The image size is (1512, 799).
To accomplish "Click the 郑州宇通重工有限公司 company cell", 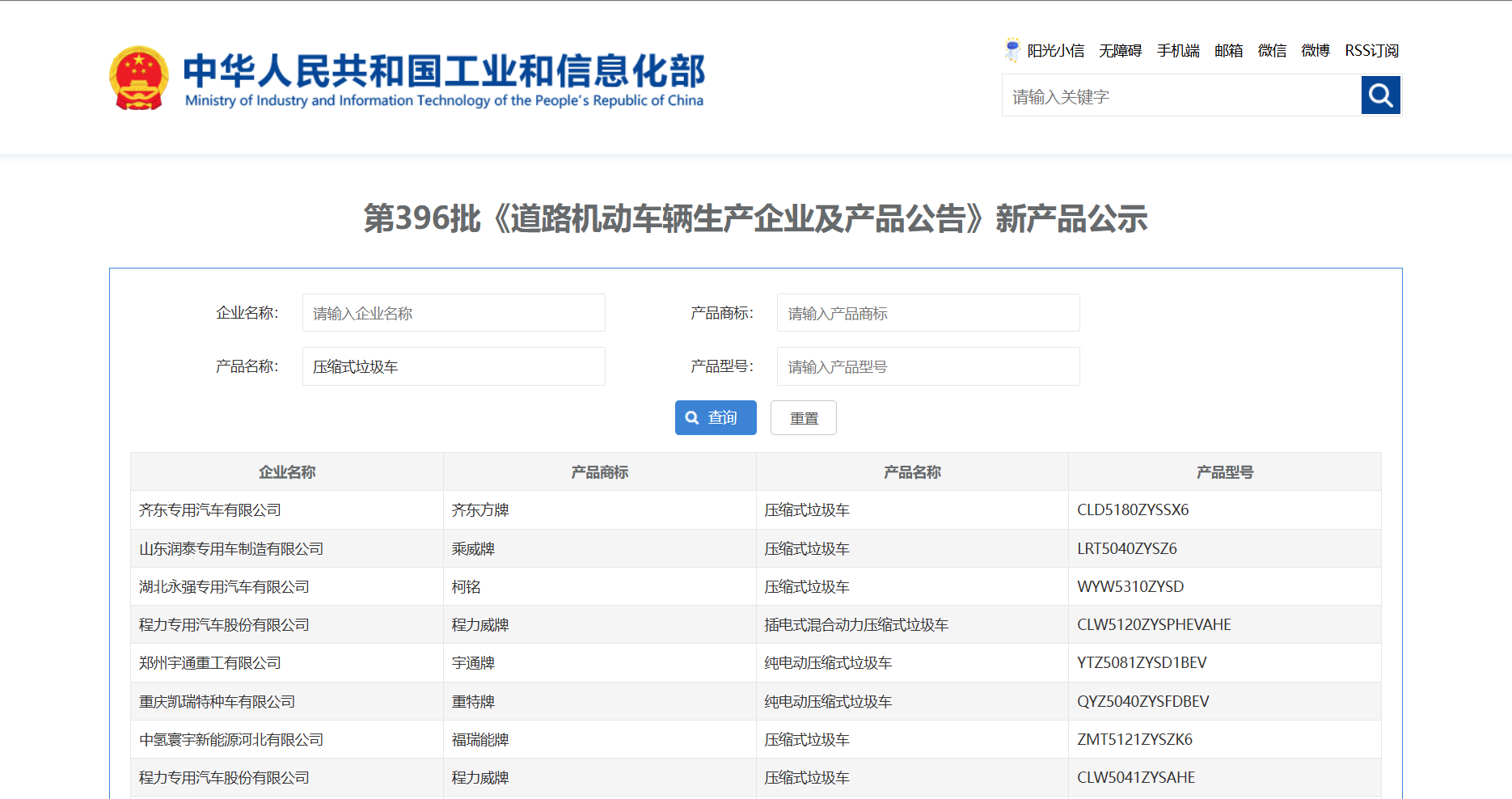I will [210, 663].
